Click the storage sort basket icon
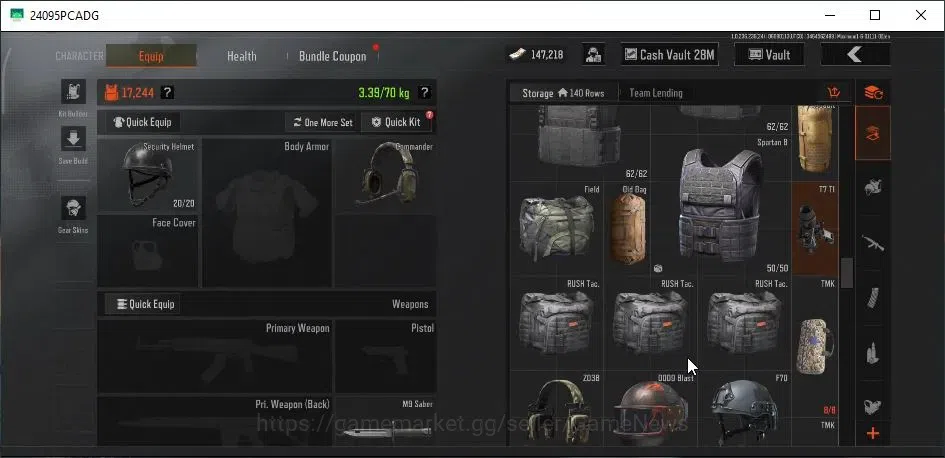Image resolution: width=945 pixels, height=458 pixels. [834, 93]
